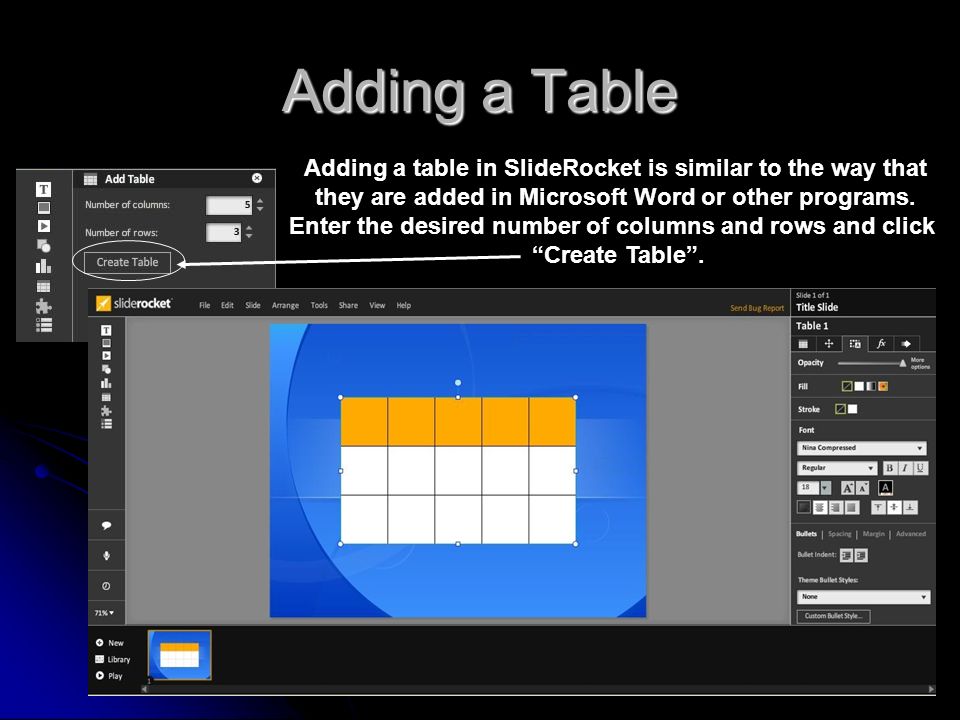Click Play to start the presentation
Screen dimensions: 960x720
(x=109, y=676)
